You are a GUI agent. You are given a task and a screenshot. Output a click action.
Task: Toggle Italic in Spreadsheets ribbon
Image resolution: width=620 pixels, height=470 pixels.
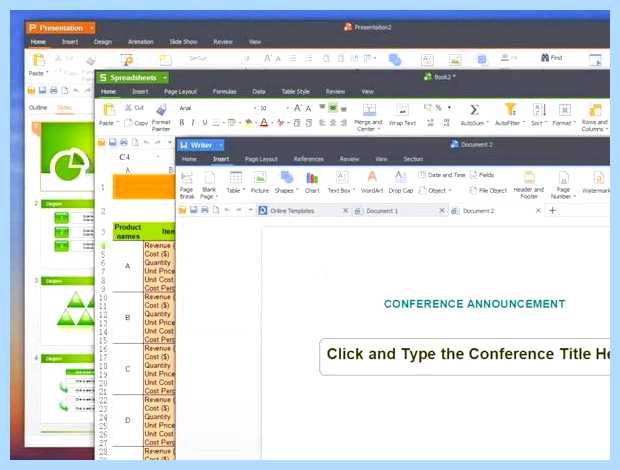tap(193, 123)
